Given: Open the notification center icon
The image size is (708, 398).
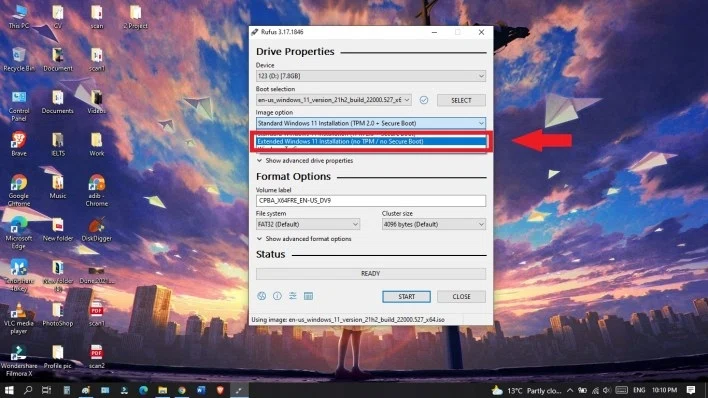Looking at the screenshot, I should 691,390.
